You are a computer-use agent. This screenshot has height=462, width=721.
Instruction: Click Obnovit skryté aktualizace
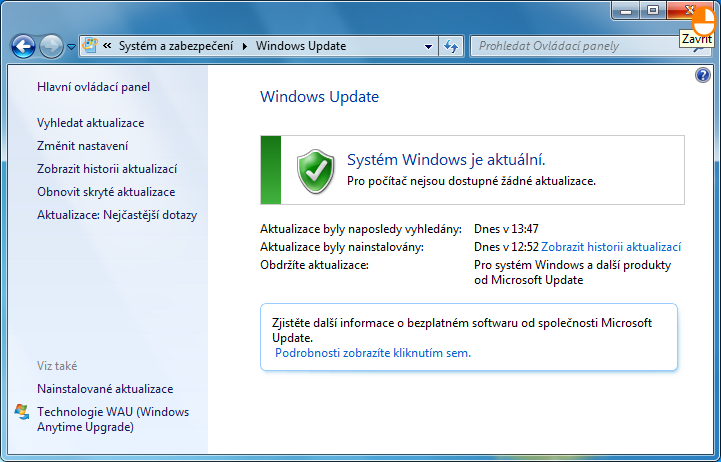coord(106,192)
